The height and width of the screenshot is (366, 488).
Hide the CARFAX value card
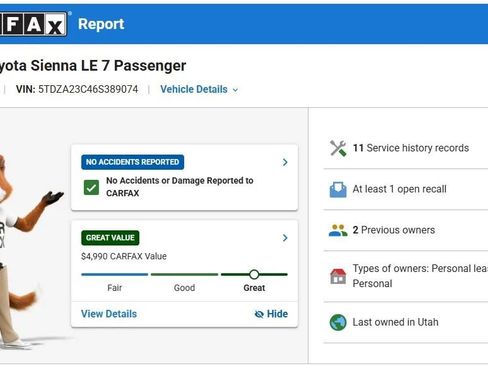[x=271, y=314]
